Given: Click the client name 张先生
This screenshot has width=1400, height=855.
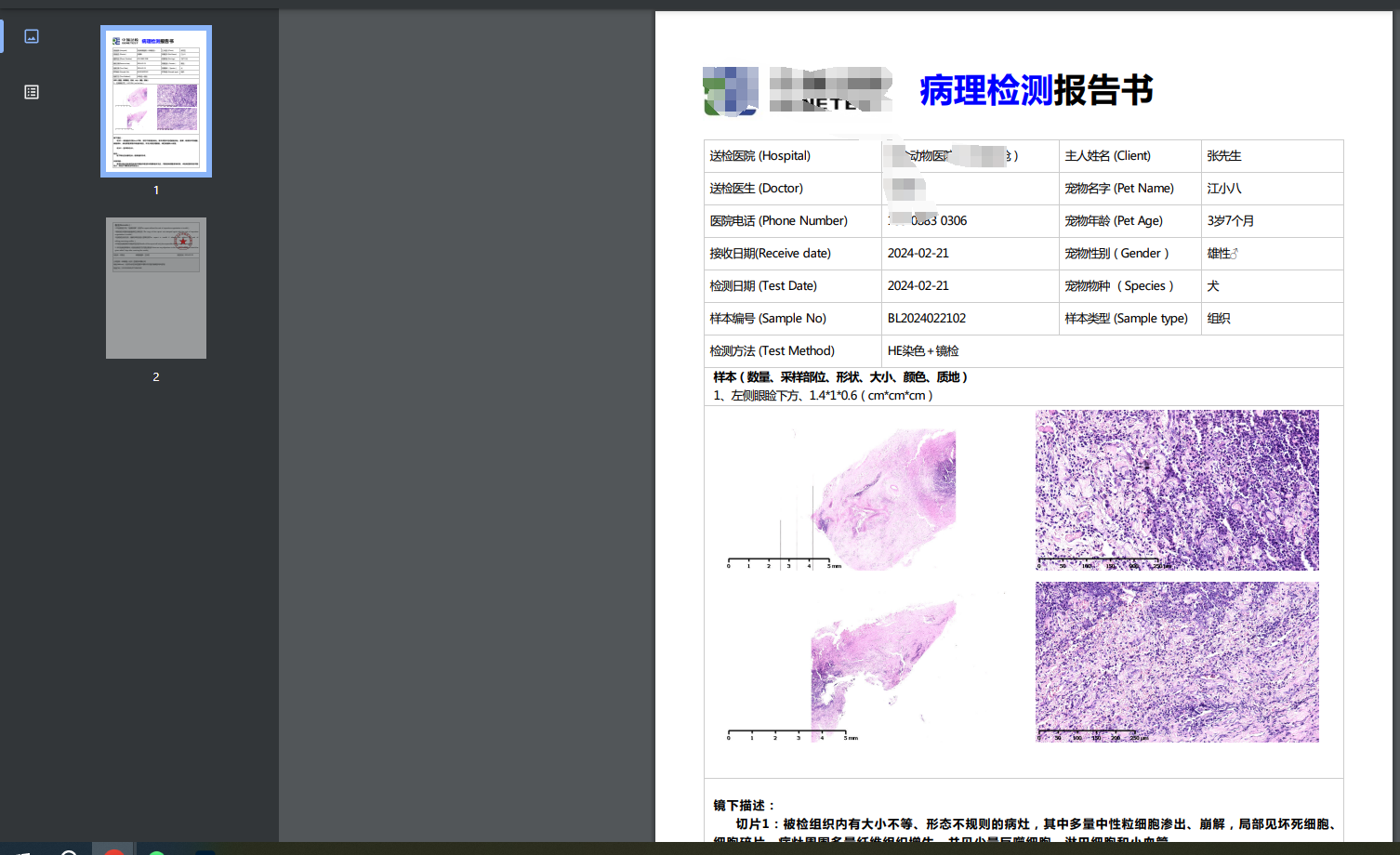Looking at the screenshot, I should 1224,156.
